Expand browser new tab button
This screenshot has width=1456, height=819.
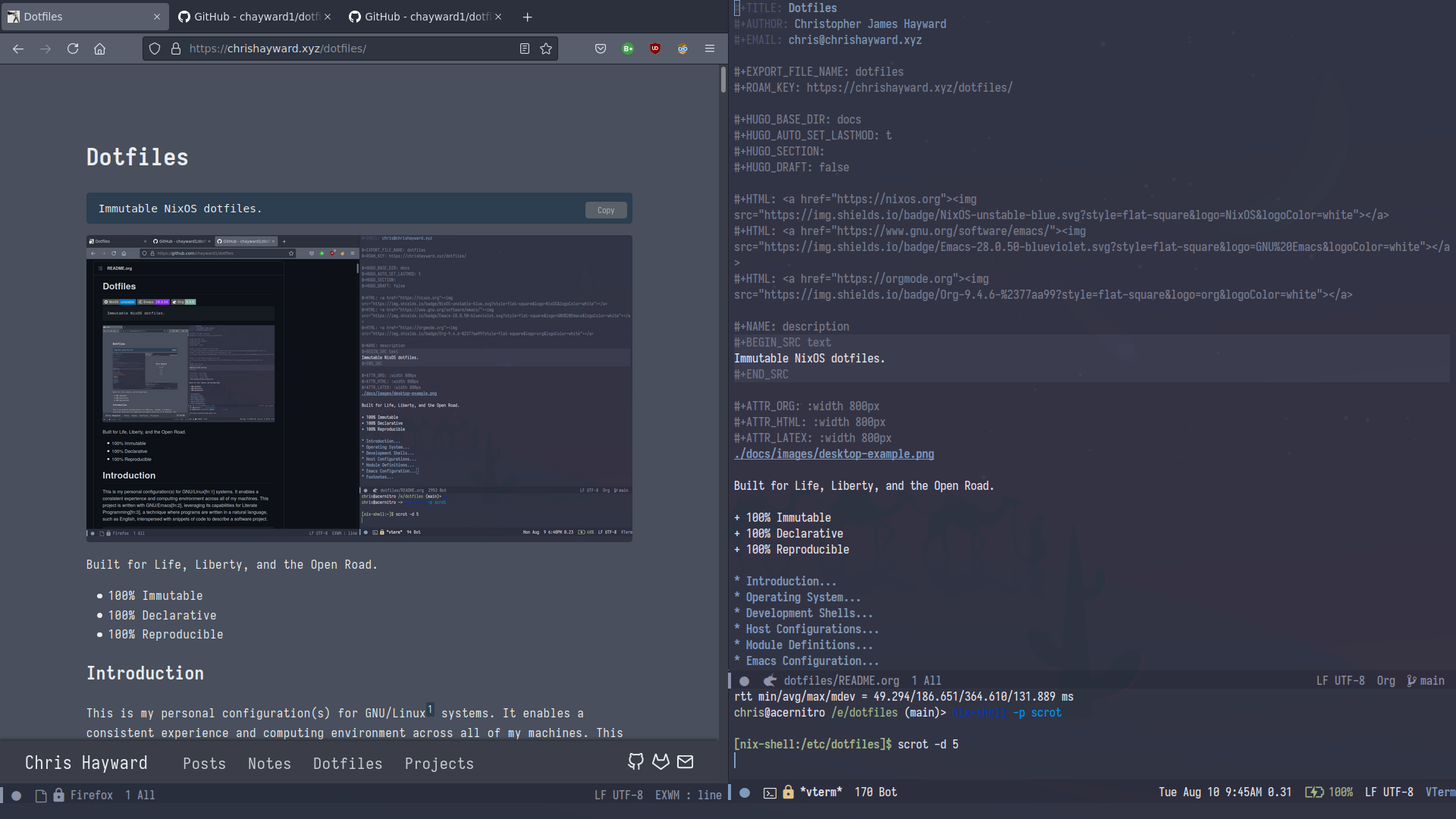(x=527, y=16)
